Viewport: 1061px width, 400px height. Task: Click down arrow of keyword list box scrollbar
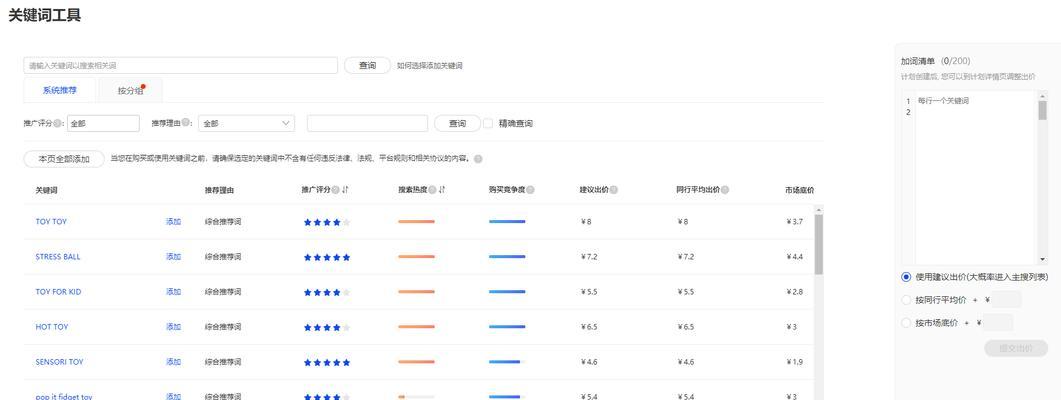coord(1042,259)
